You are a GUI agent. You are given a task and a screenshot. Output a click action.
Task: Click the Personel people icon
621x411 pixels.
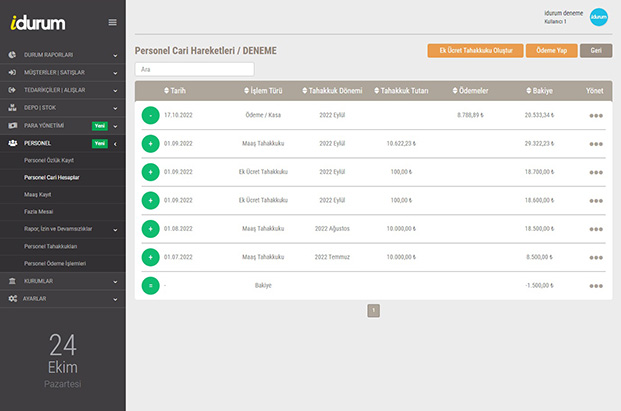pyautogui.click(x=13, y=143)
